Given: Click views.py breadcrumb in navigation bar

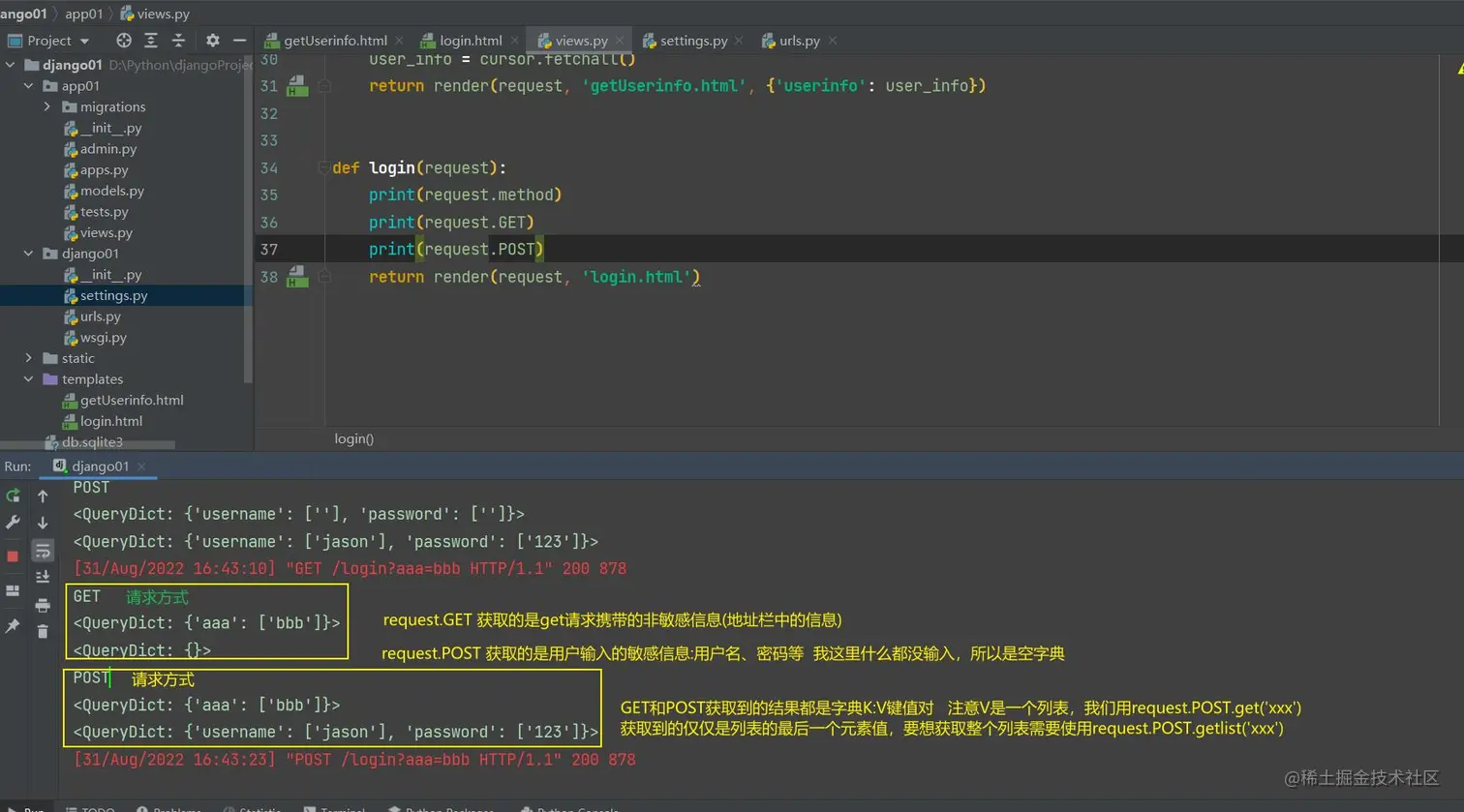Looking at the screenshot, I should pos(155,14).
